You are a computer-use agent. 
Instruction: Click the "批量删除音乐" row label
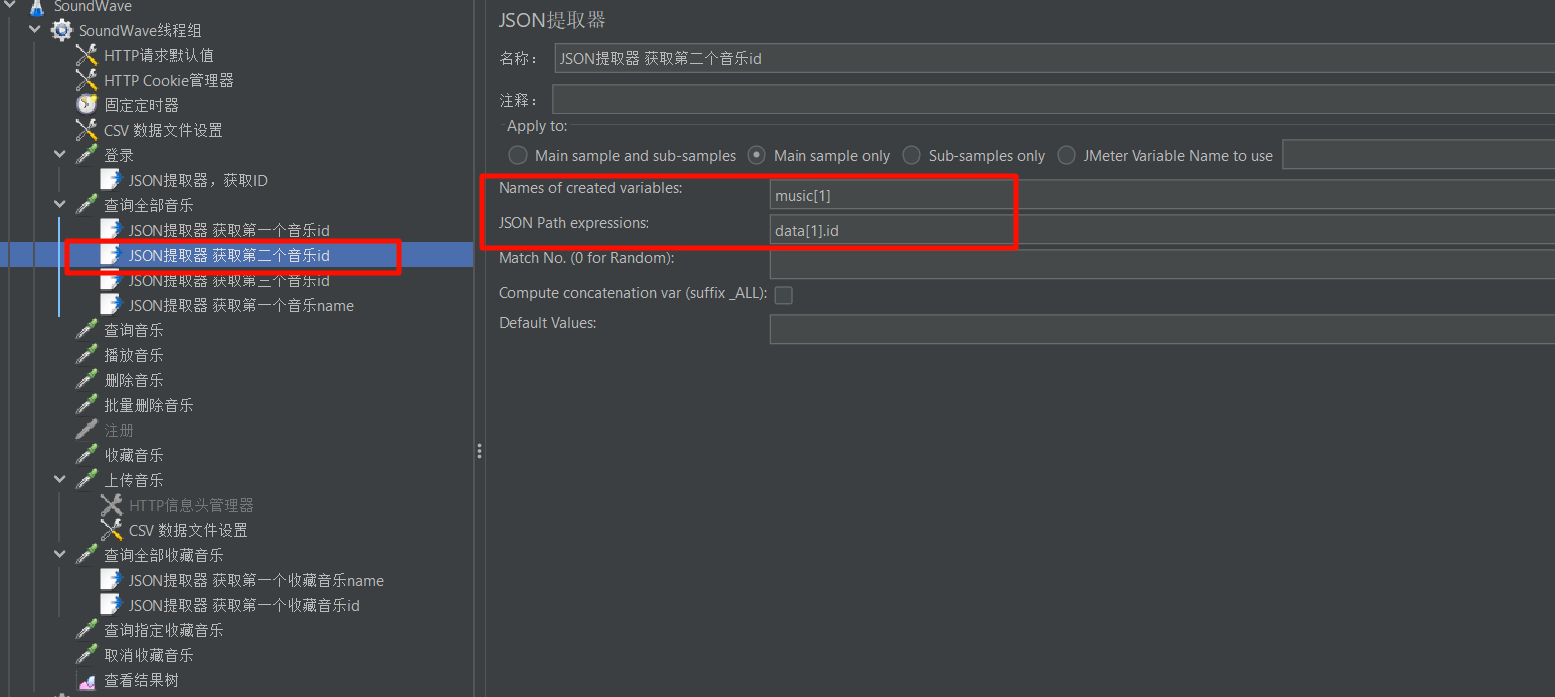149,405
